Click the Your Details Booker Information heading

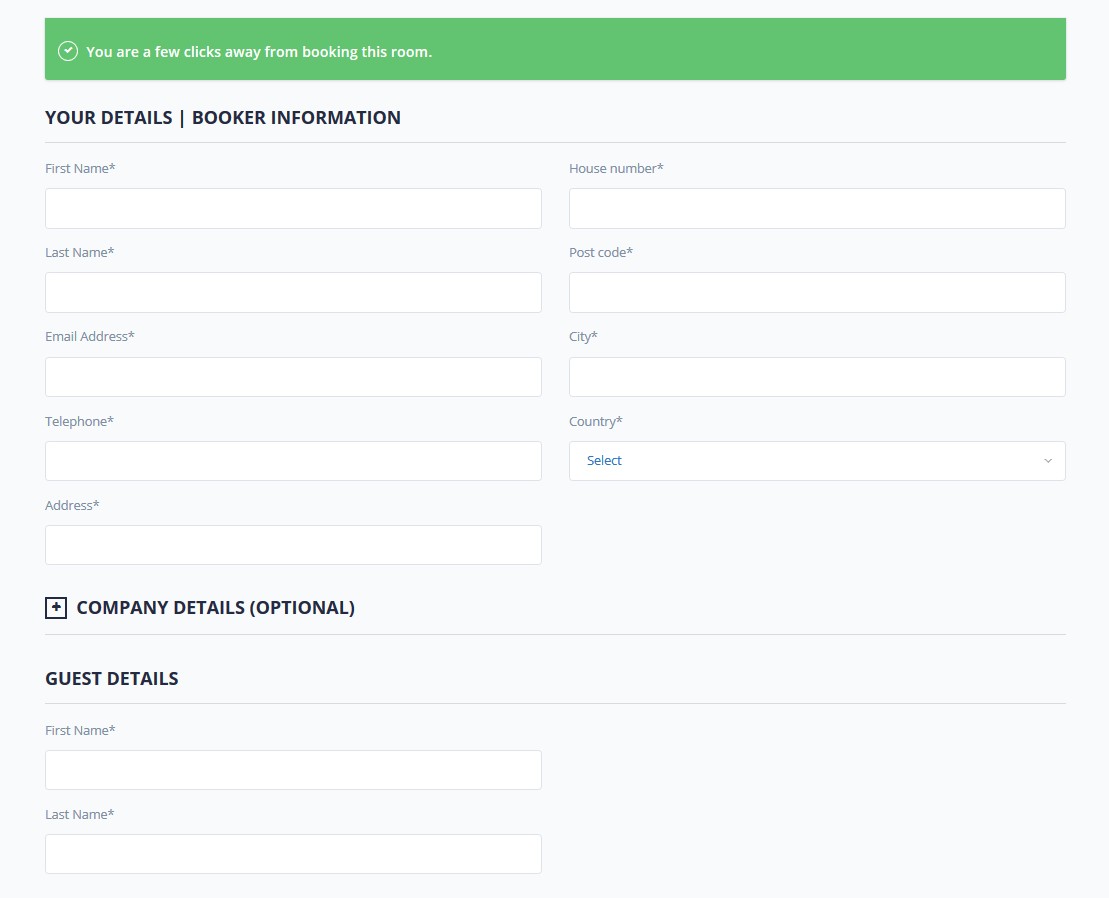(x=222, y=117)
